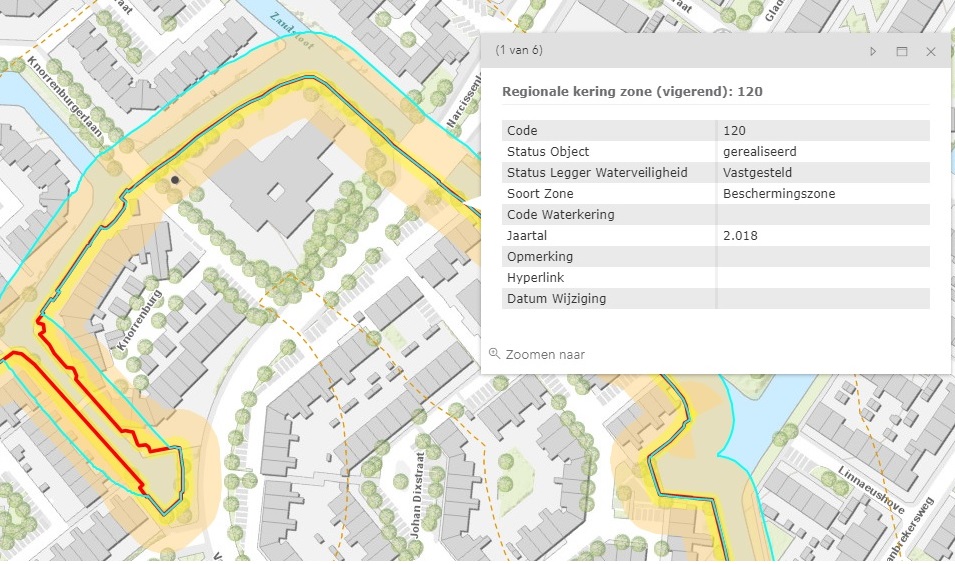
Task: Click the Jaartal field label
Action: (x=527, y=236)
